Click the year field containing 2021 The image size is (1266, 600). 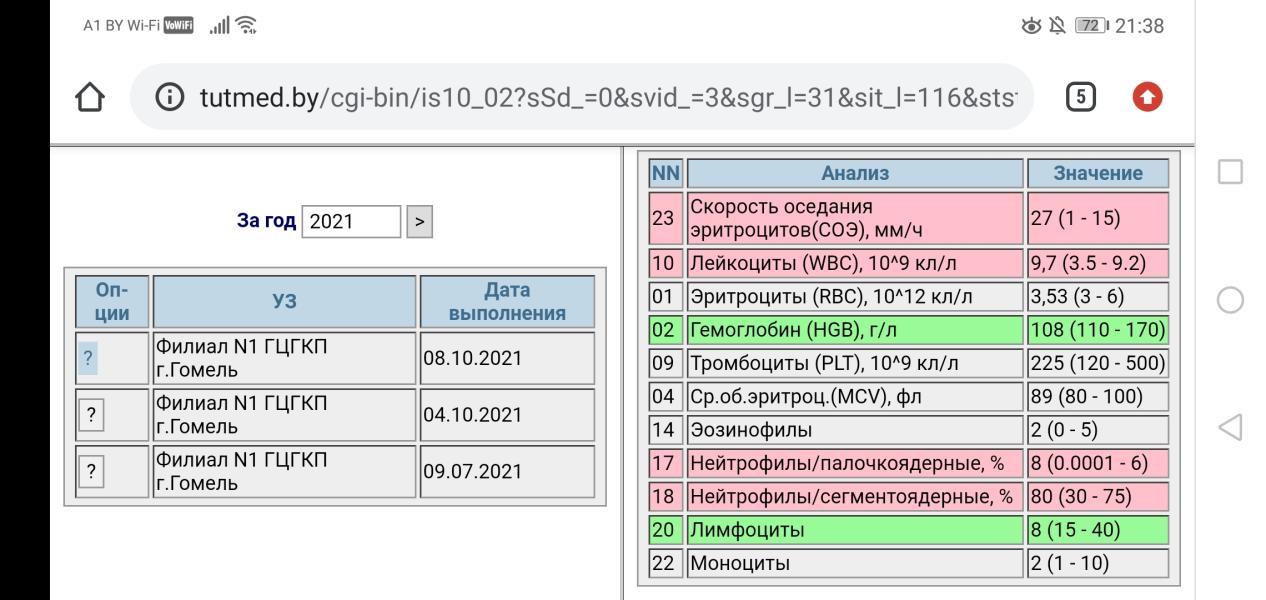[351, 221]
